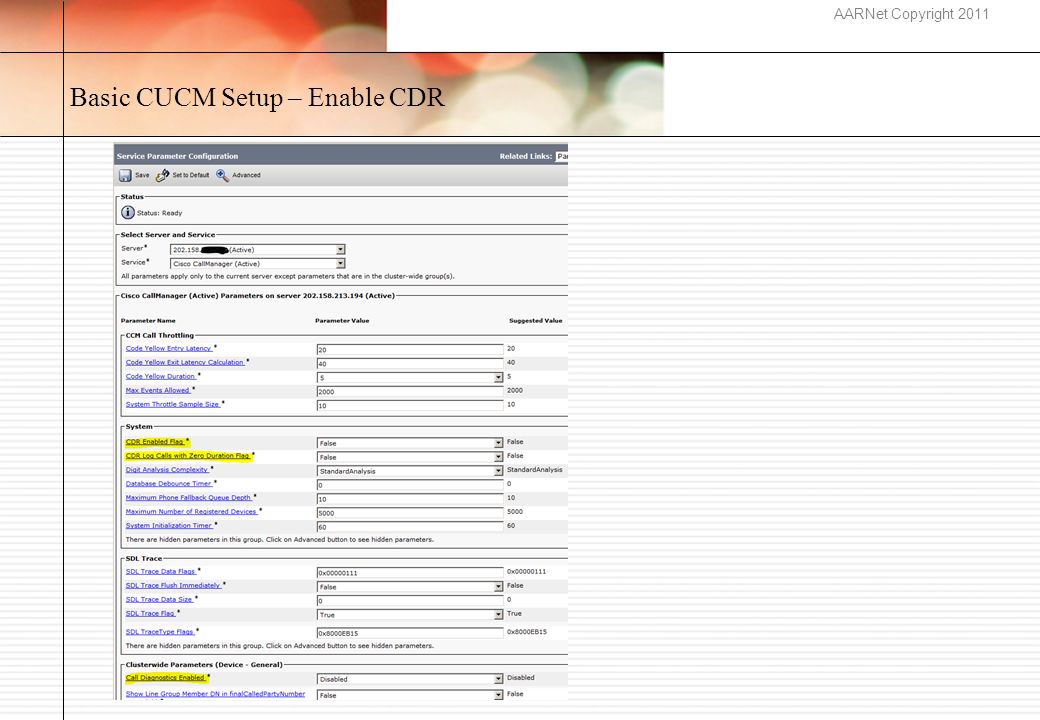Click the Status info icon

click(128, 212)
